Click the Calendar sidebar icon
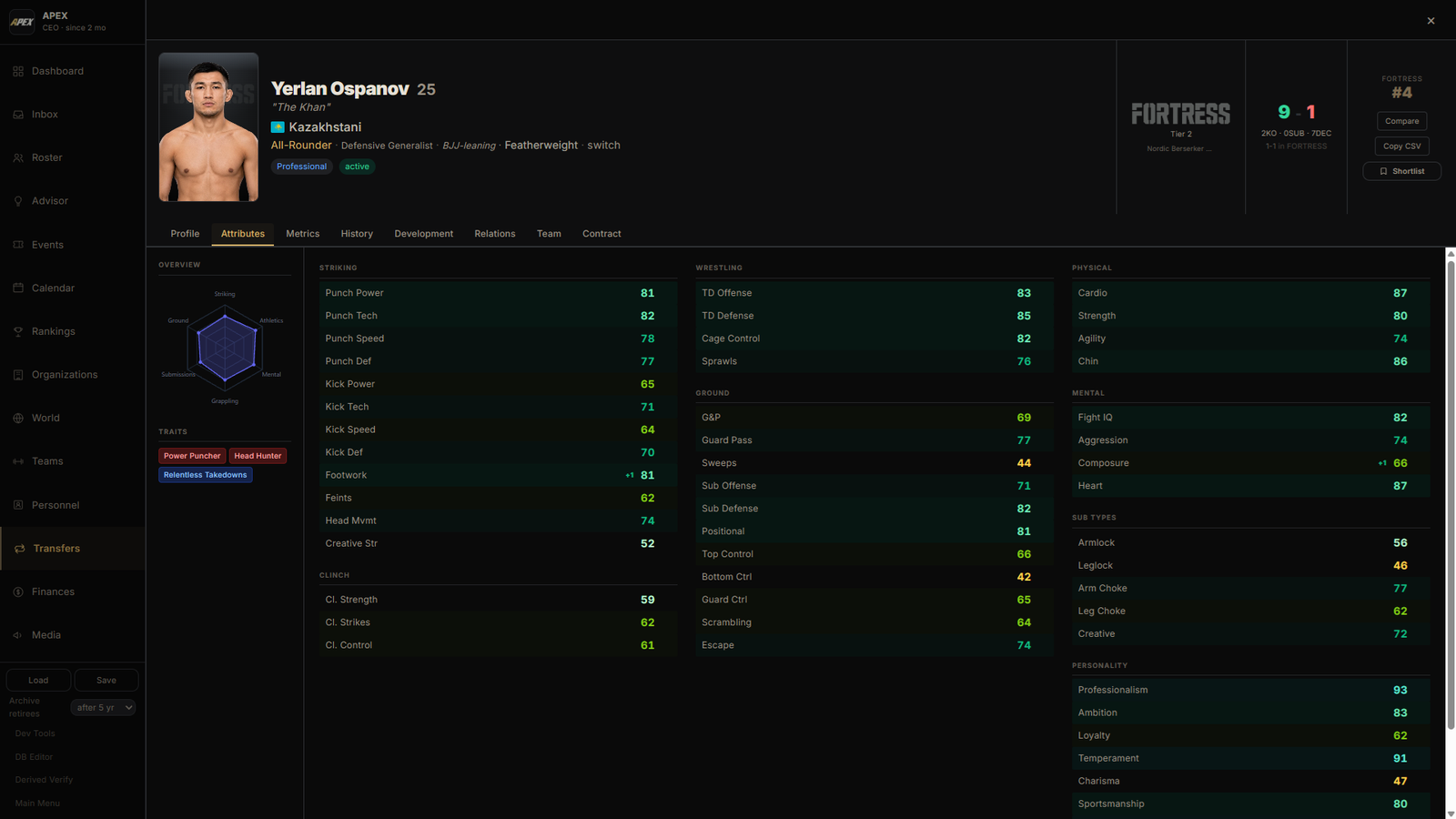Viewport: 1456px width, 819px height. coord(18,288)
